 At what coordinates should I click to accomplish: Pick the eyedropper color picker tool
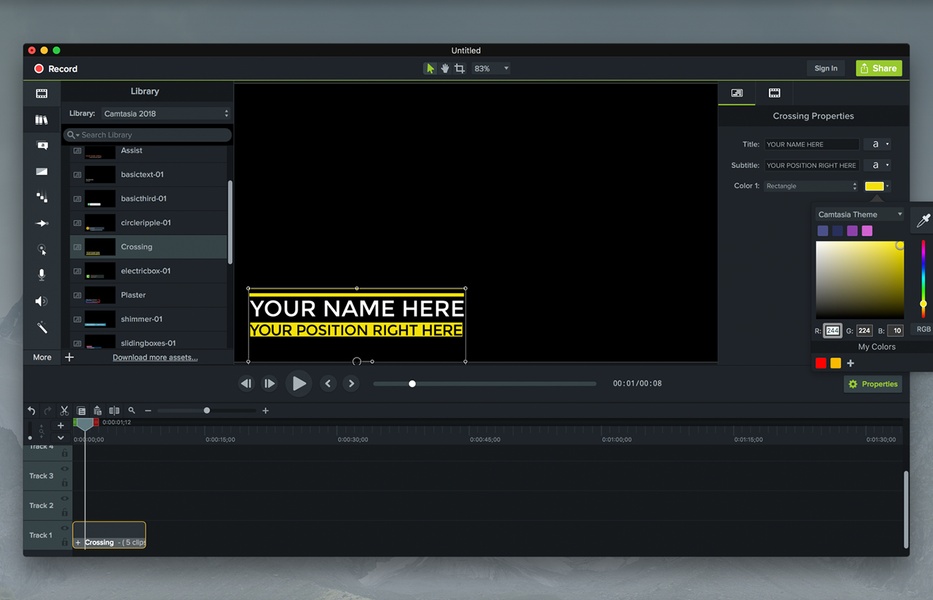click(x=923, y=220)
